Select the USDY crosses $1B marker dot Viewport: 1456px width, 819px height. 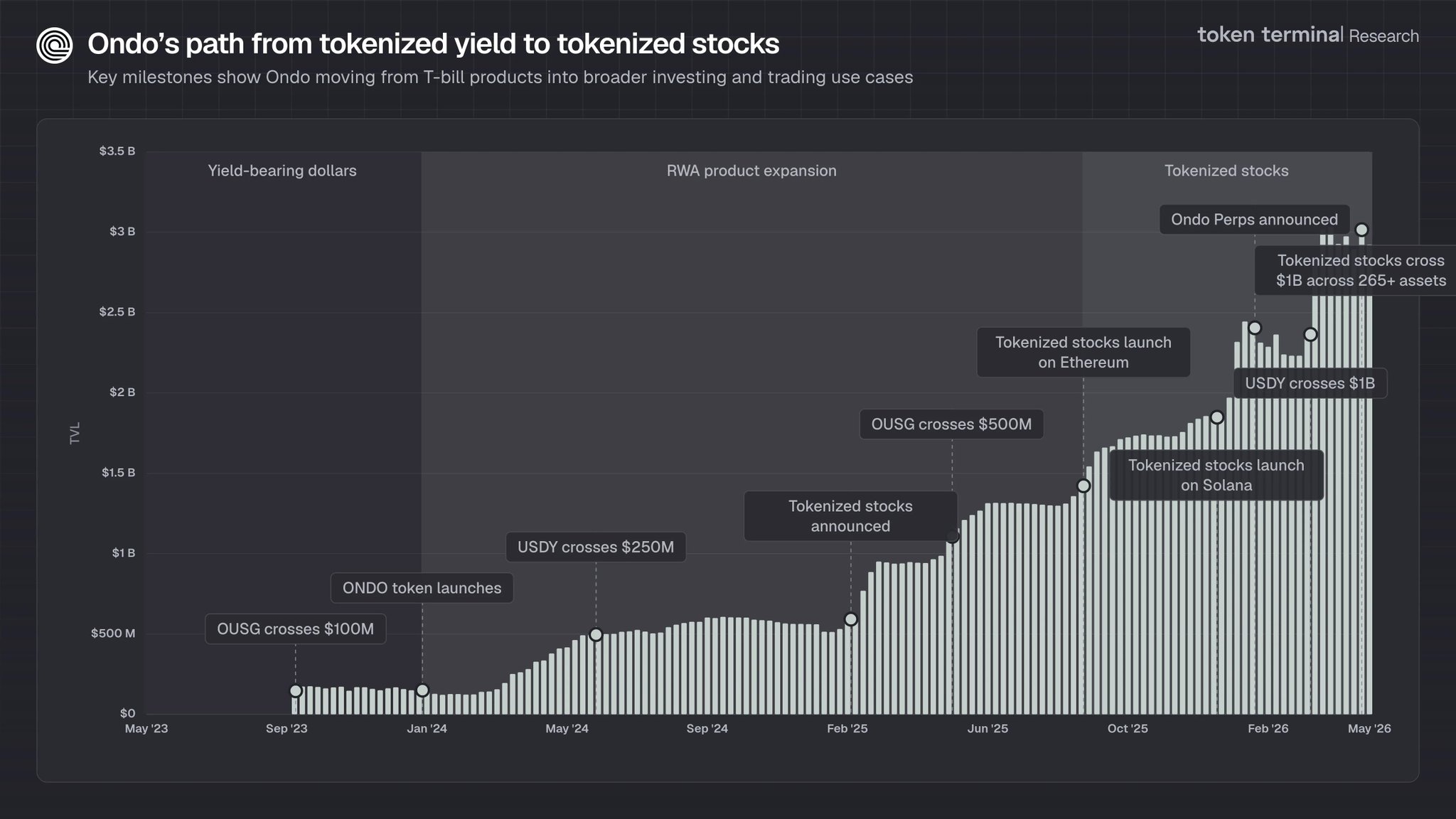1310,334
